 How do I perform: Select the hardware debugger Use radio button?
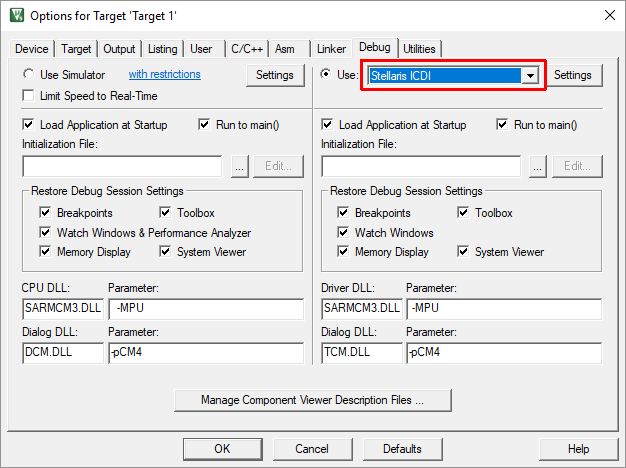tap(326, 74)
